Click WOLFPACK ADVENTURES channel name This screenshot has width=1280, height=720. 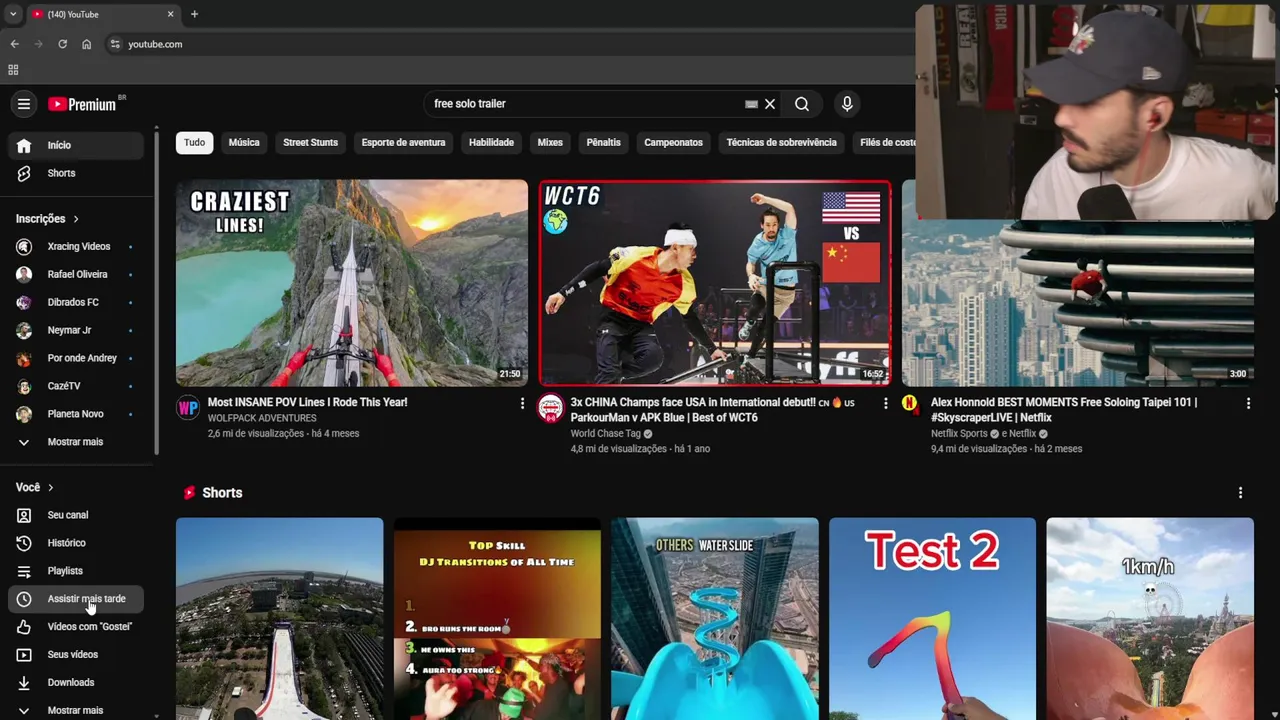coord(262,418)
